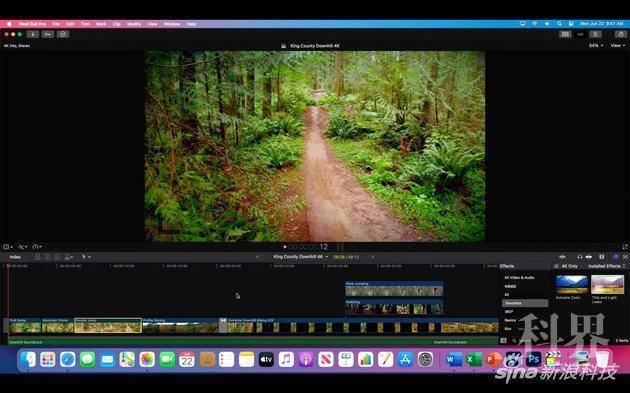Viewport: 630px width, 393px height.
Task: Open the enhancements wand dropdown below viewer
Action: tap(22, 247)
